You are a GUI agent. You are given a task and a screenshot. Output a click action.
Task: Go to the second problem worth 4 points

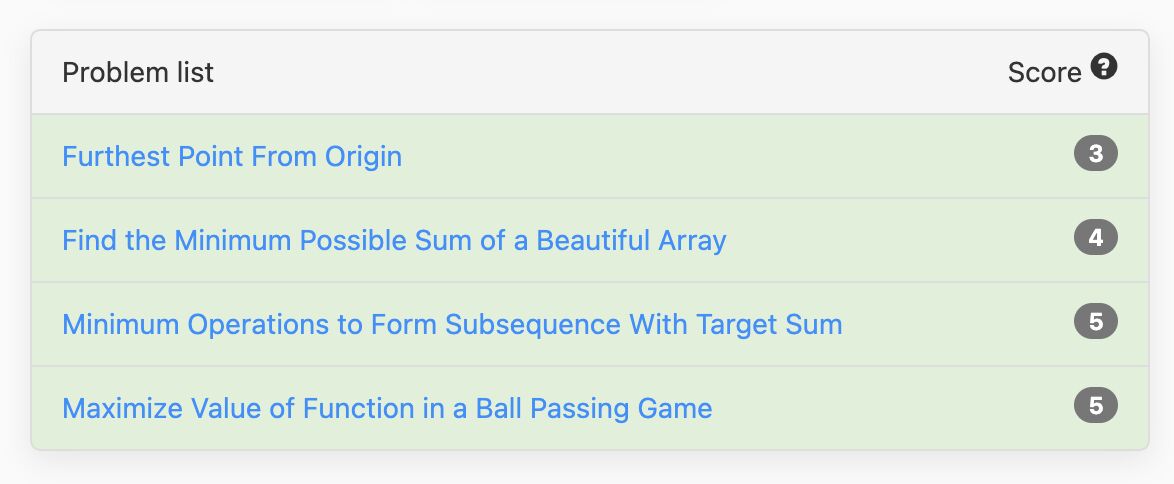point(394,241)
